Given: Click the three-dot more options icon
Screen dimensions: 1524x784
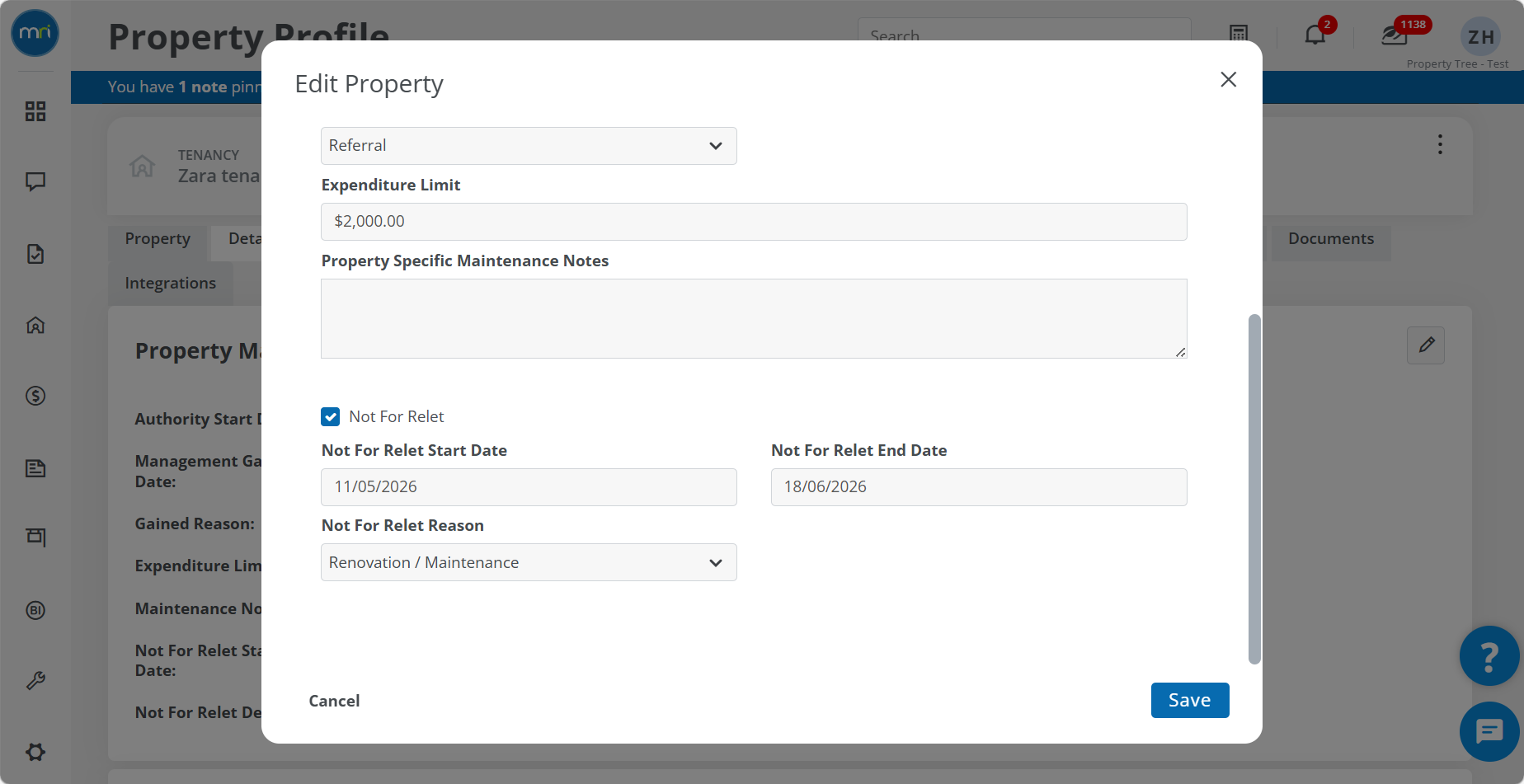Looking at the screenshot, I should click(x=1440, y=145).
